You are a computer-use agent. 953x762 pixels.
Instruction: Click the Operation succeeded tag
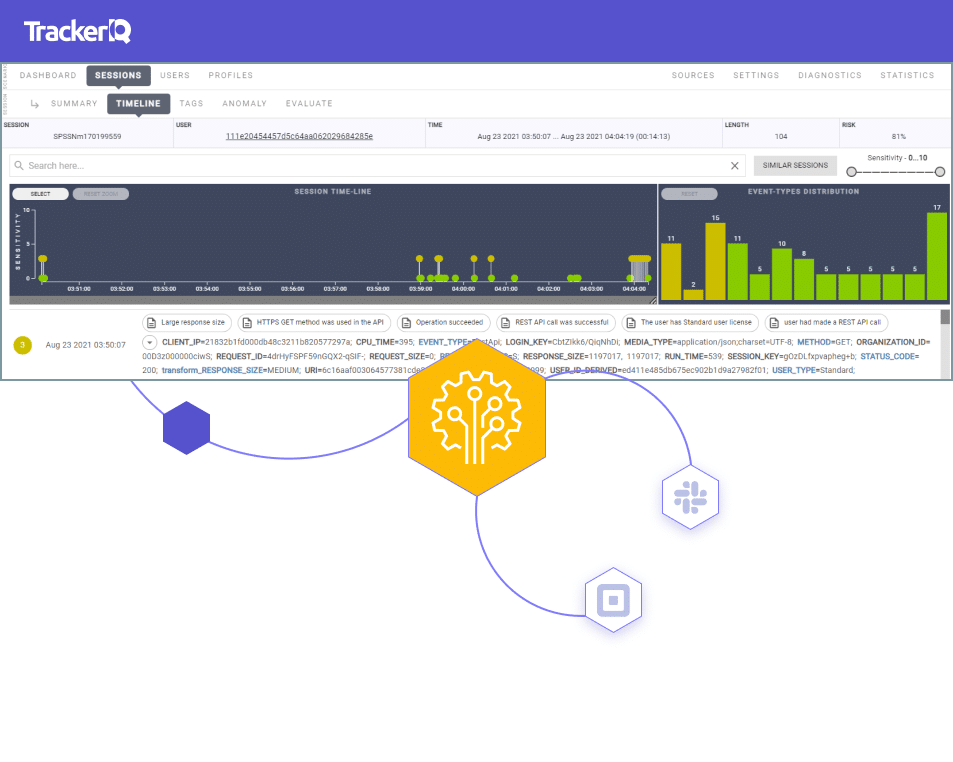(x=444, y=323)
